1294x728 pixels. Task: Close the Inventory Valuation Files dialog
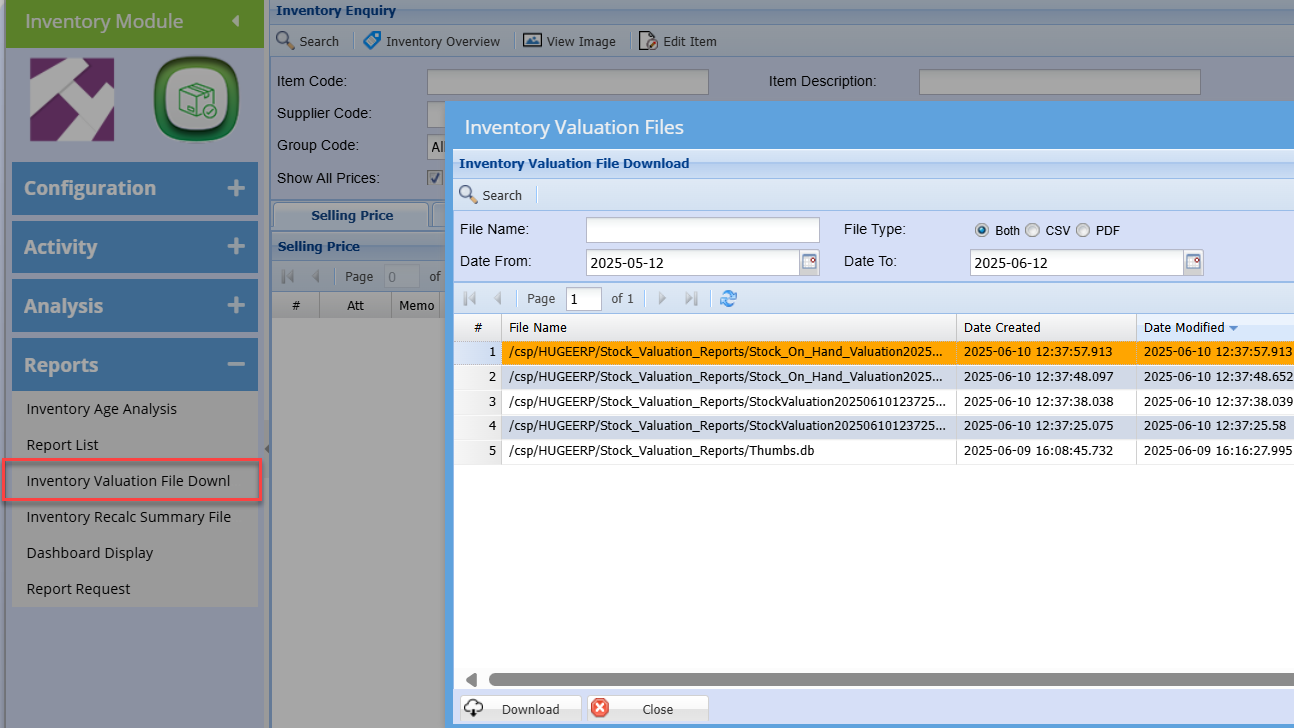click(x=647, y=709)
